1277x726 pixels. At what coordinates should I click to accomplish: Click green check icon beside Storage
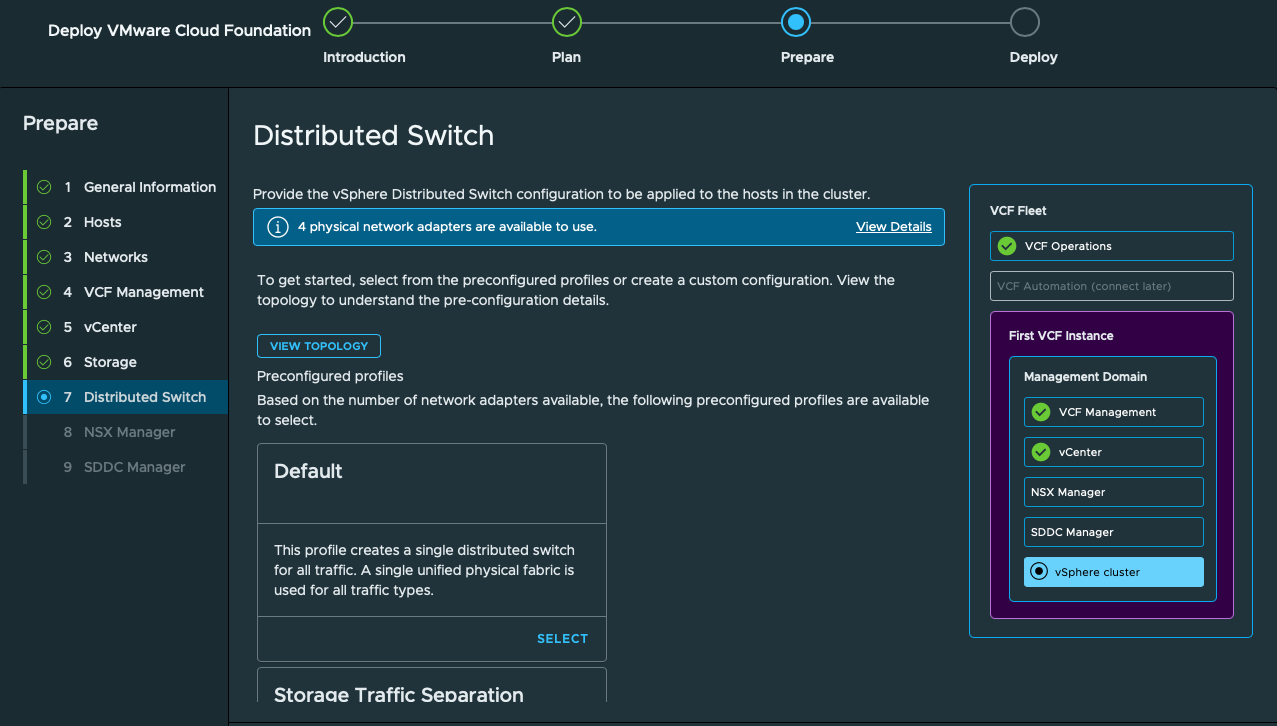tap(44, 362)
